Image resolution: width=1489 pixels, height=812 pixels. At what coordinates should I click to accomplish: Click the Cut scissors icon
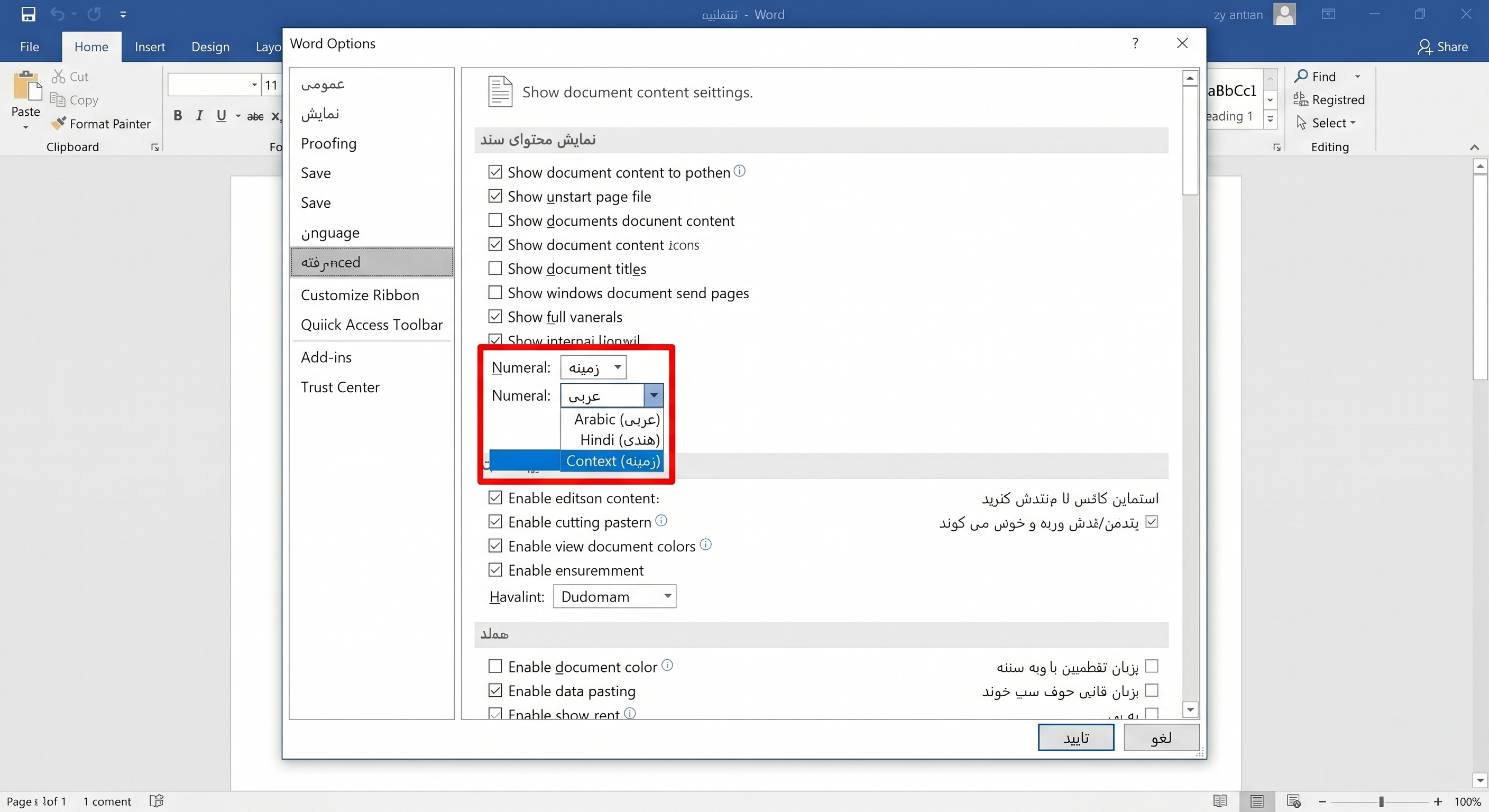[x=58, y=76]
